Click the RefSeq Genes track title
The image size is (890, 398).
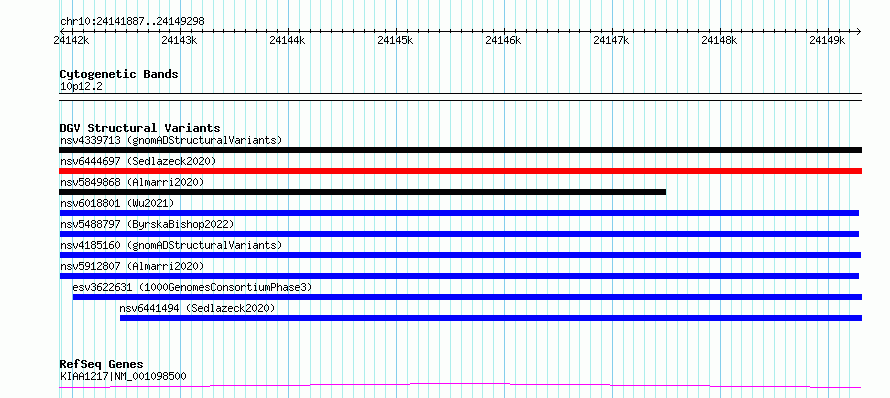[x=101, y=364]
